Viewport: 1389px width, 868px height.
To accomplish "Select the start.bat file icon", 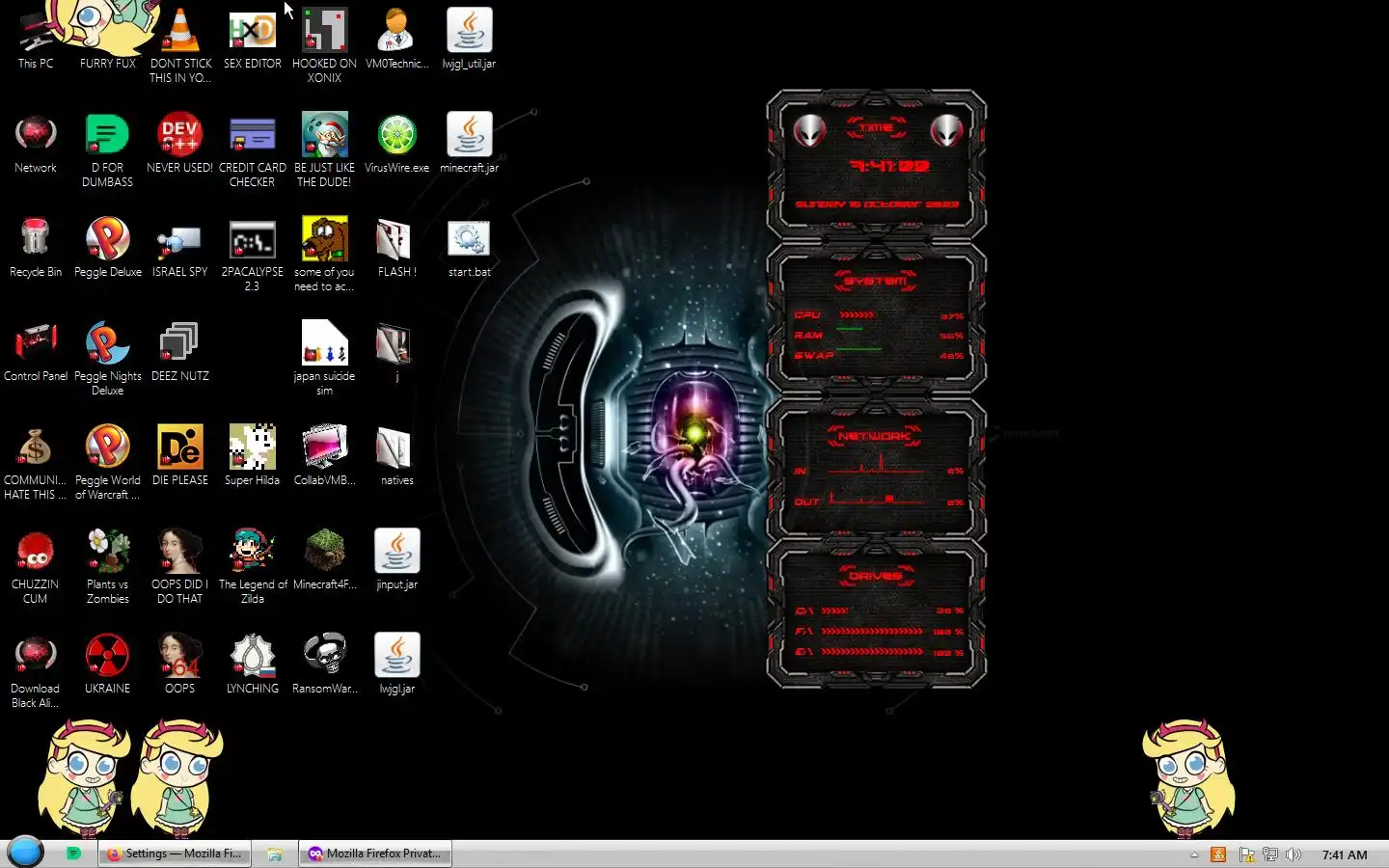I will 469,247.
